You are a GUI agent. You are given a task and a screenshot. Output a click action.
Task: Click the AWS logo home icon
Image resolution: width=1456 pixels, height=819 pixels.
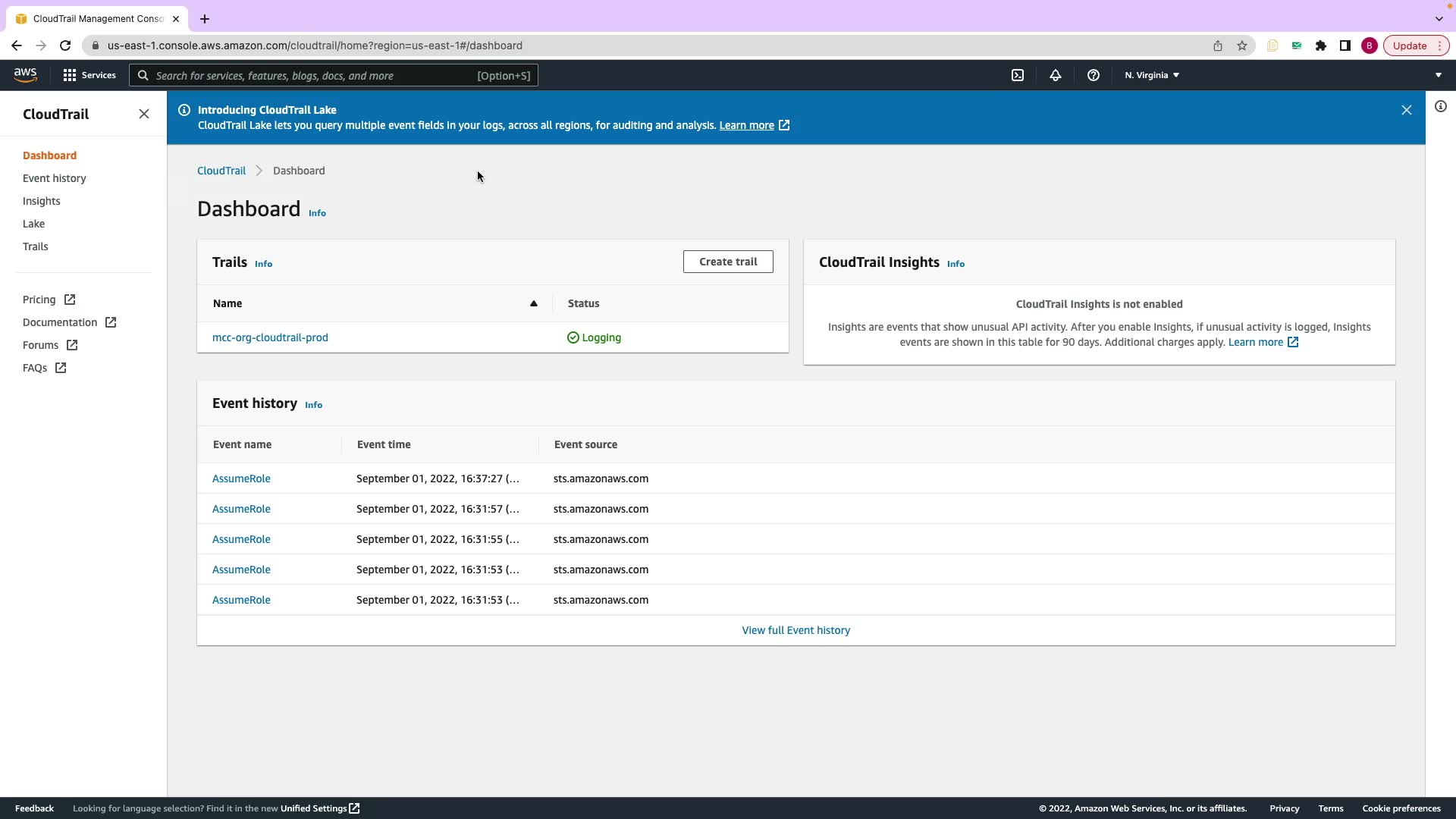[x=25, y=74]
